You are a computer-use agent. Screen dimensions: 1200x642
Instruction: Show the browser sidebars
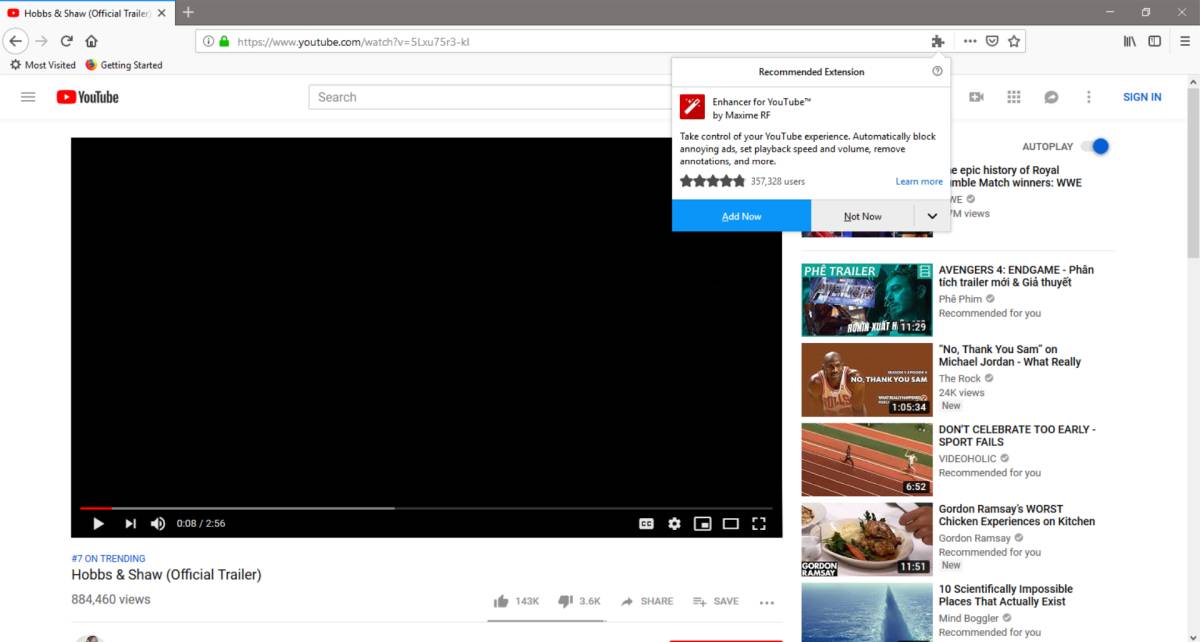click(1154, 41)
